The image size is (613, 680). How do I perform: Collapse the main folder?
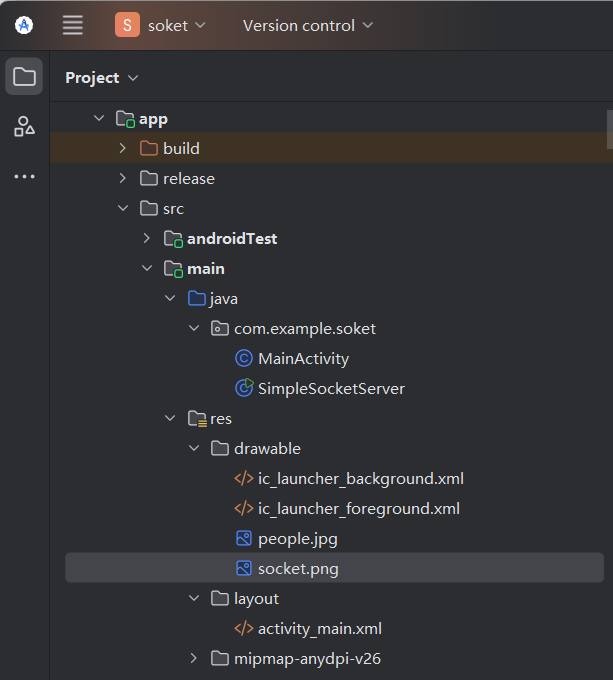click(x=147, y=268)
